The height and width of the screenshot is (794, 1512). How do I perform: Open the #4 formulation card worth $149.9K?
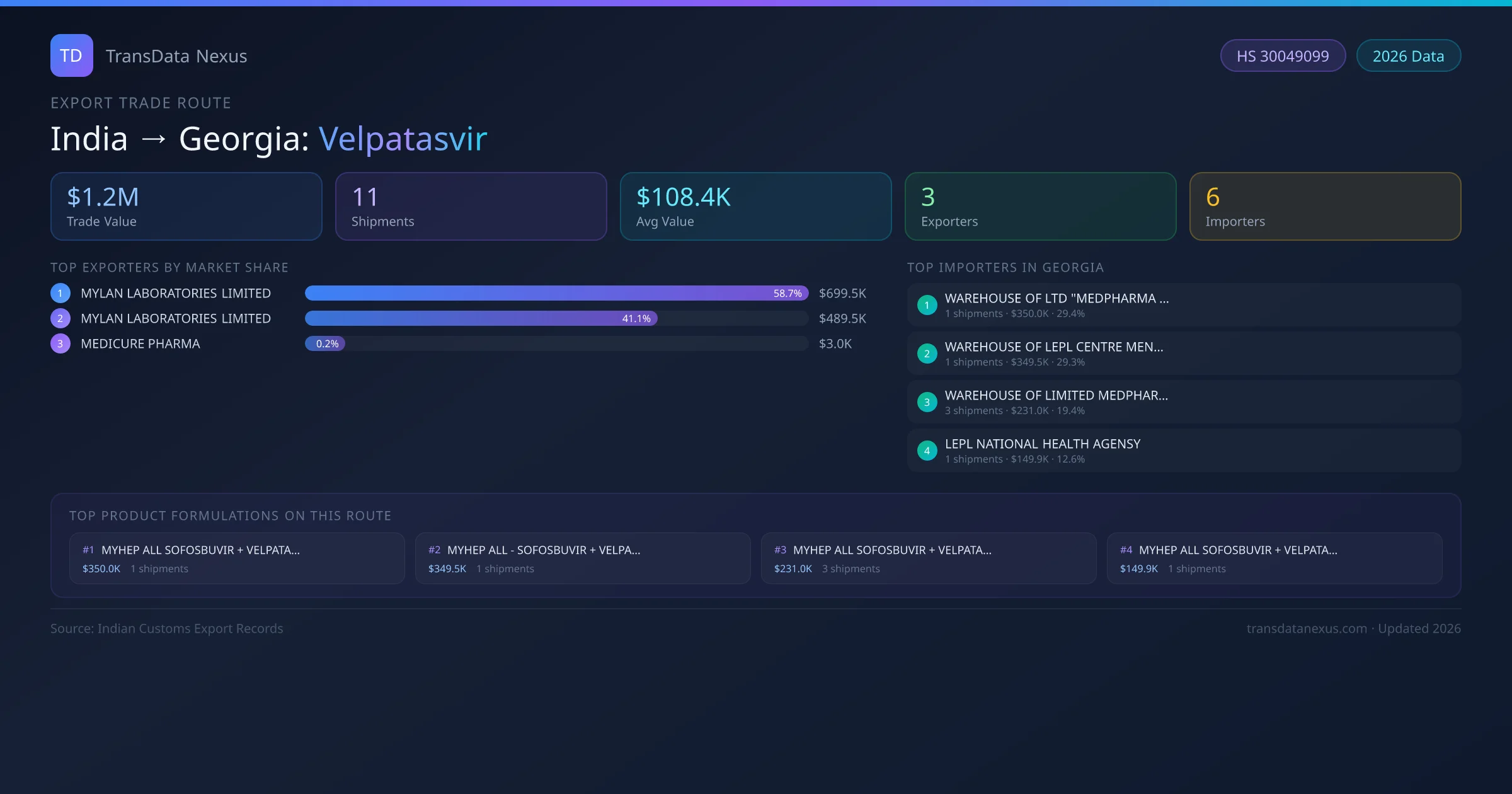[1274, 558]
